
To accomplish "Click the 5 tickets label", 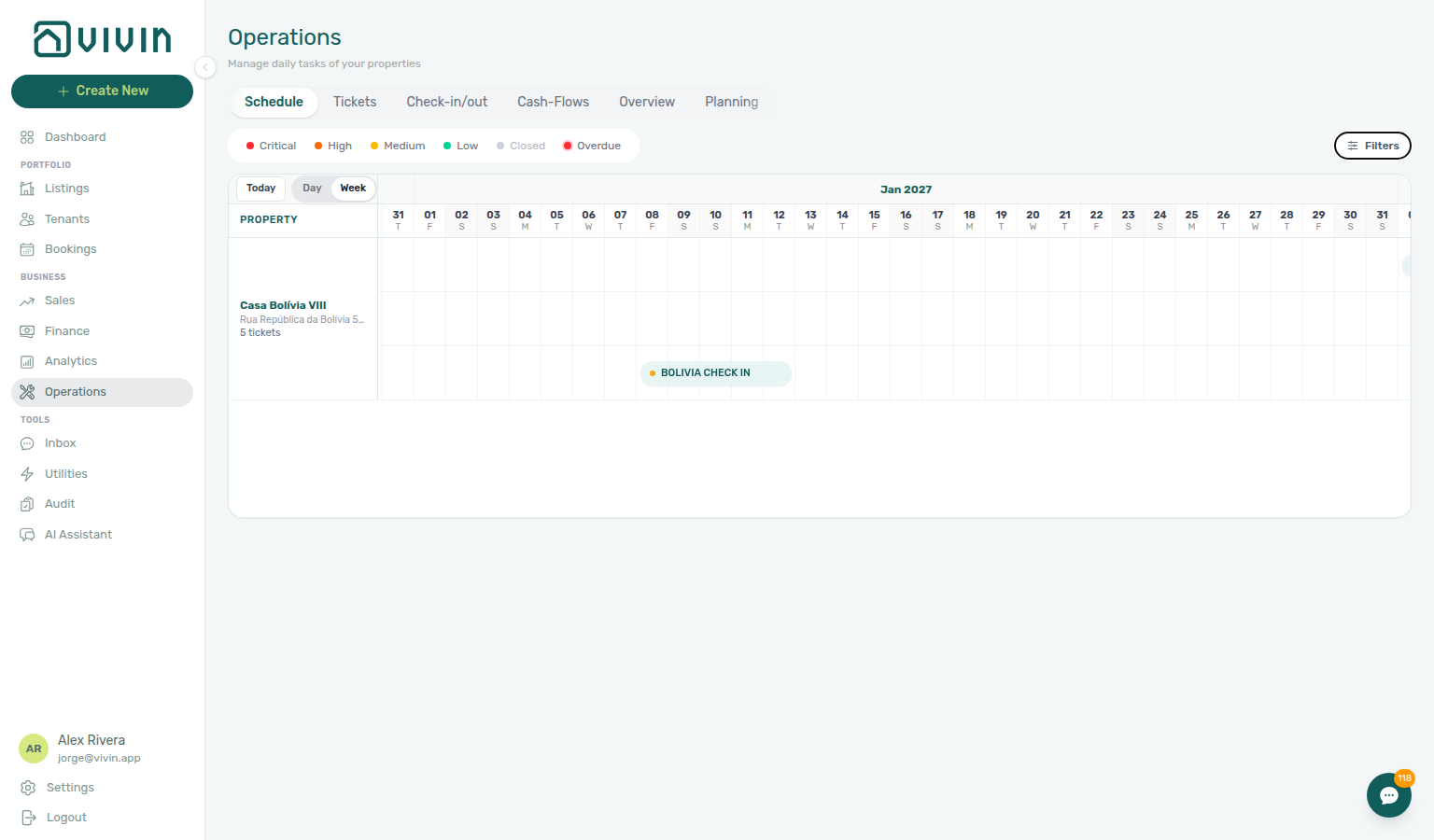I will [260, 333].
